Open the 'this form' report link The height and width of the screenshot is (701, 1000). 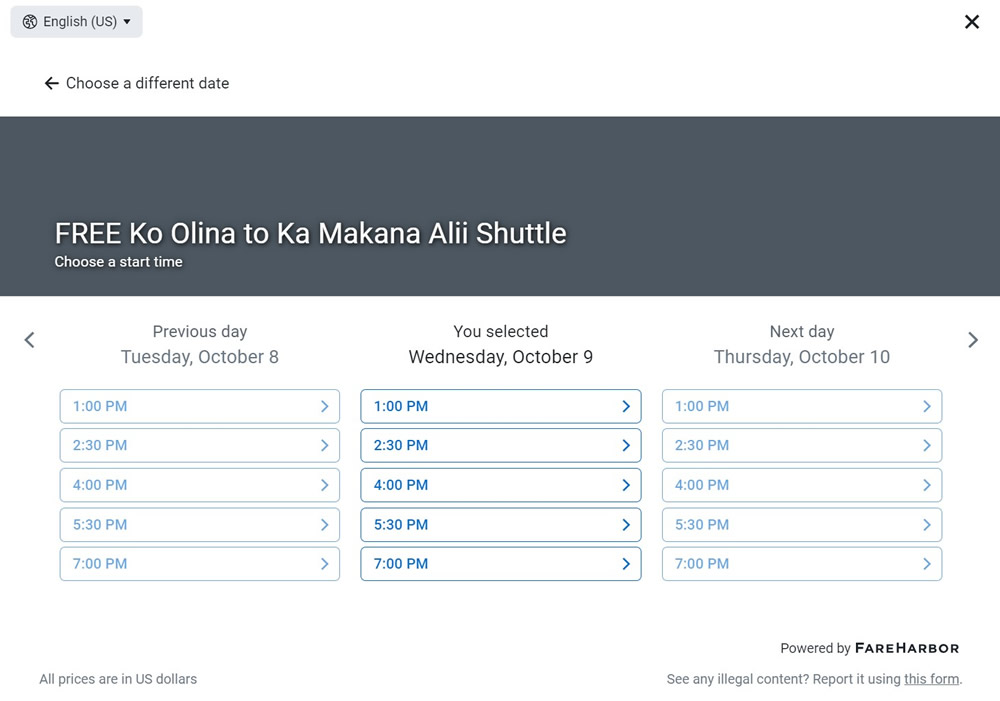[931, 679]
